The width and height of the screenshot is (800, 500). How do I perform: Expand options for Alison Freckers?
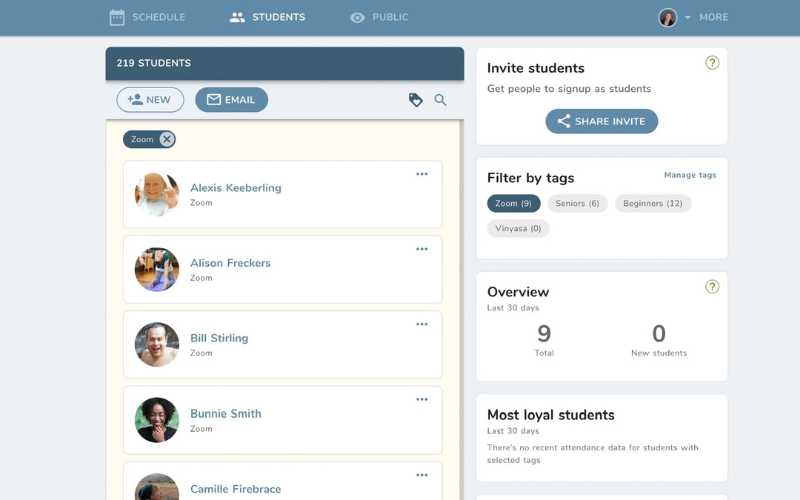tap(422, 249)
